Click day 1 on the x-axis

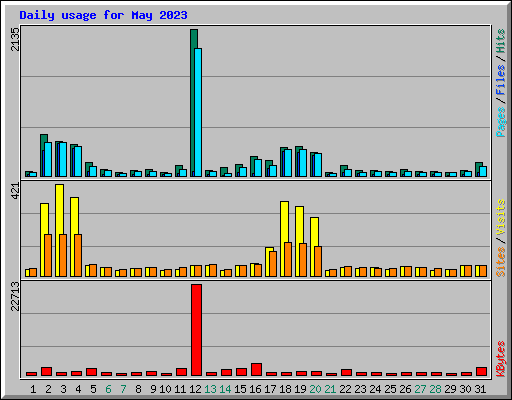click(33, 389)
